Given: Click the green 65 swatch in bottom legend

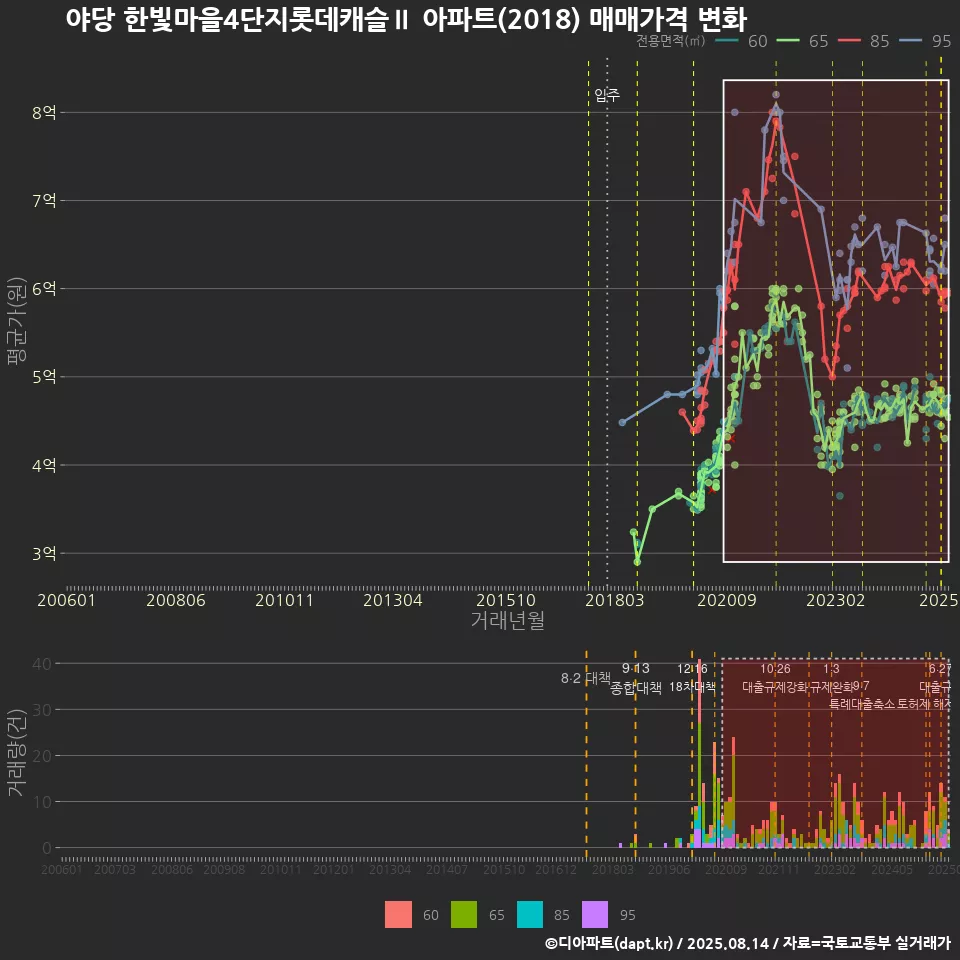Looking at the screenshot, I should tap(464, 915).
